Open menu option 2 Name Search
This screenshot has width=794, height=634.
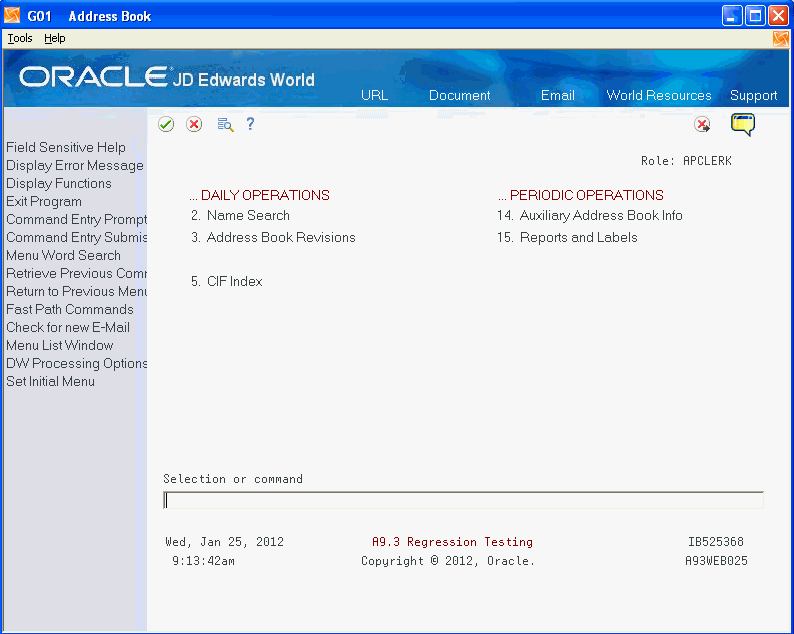point(241,216)
